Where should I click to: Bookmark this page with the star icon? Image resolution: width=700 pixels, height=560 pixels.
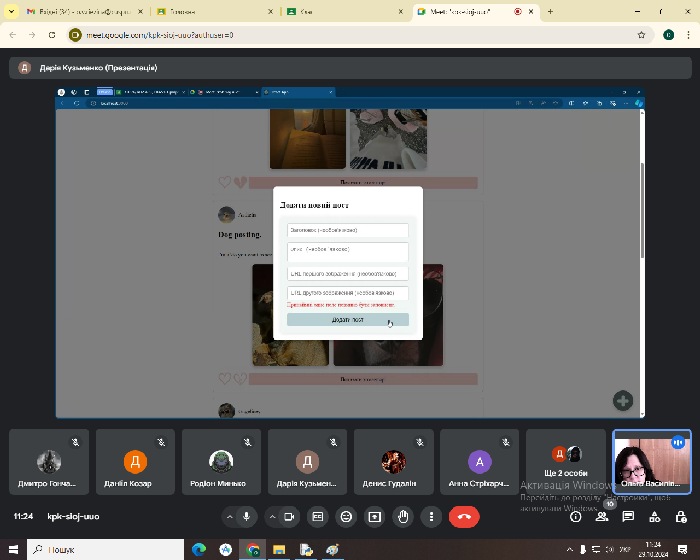pyautogui.click(x=641, y=34)
